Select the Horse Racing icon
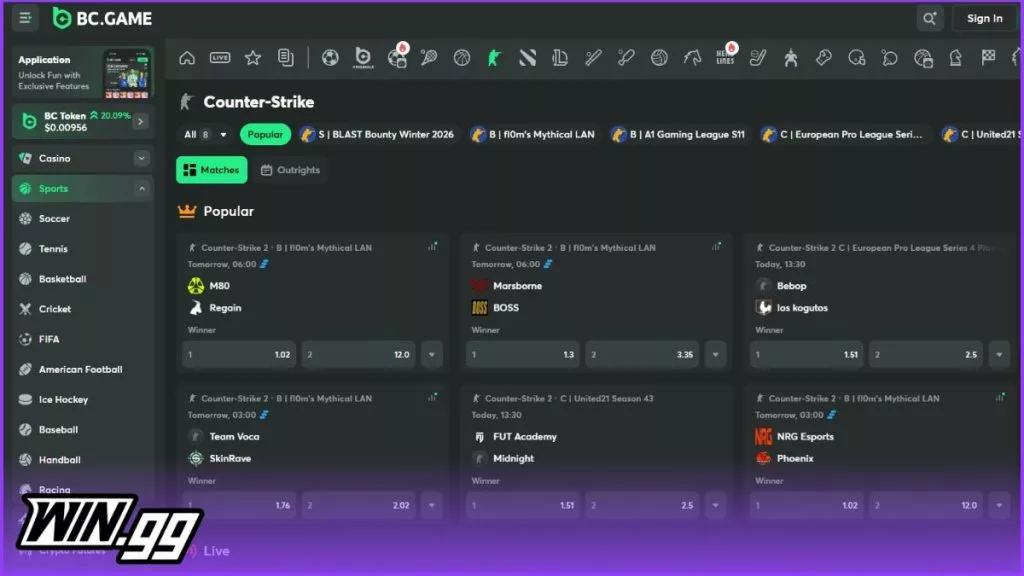Viewport: 1024px width, 576px height. point(692,58)
